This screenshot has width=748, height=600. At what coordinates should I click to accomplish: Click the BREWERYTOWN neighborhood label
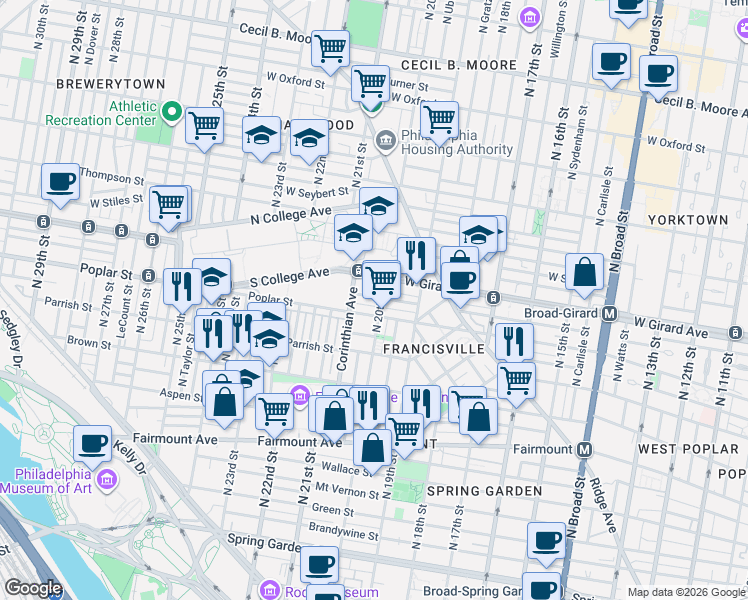[111, 84]
